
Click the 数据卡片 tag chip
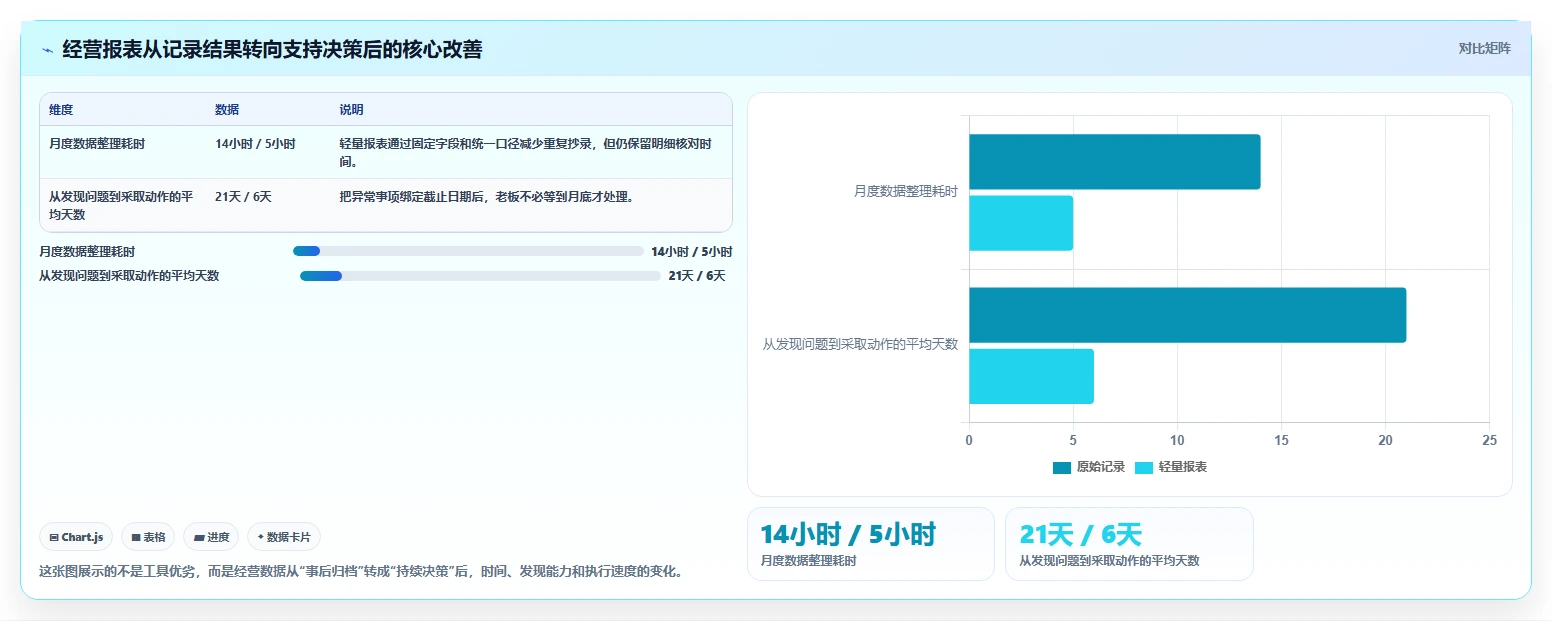[284, 537]
